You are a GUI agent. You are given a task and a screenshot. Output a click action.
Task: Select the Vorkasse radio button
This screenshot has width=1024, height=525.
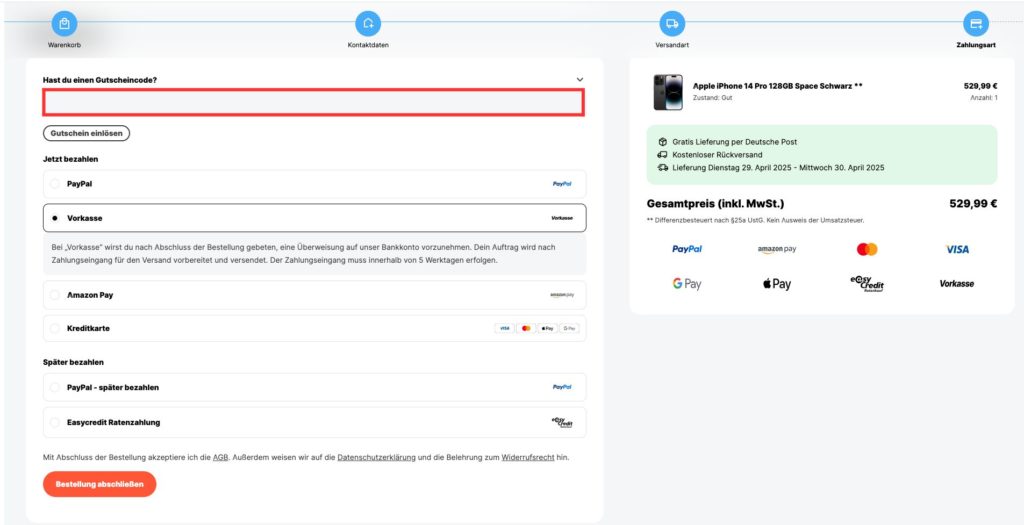[55, 218]
